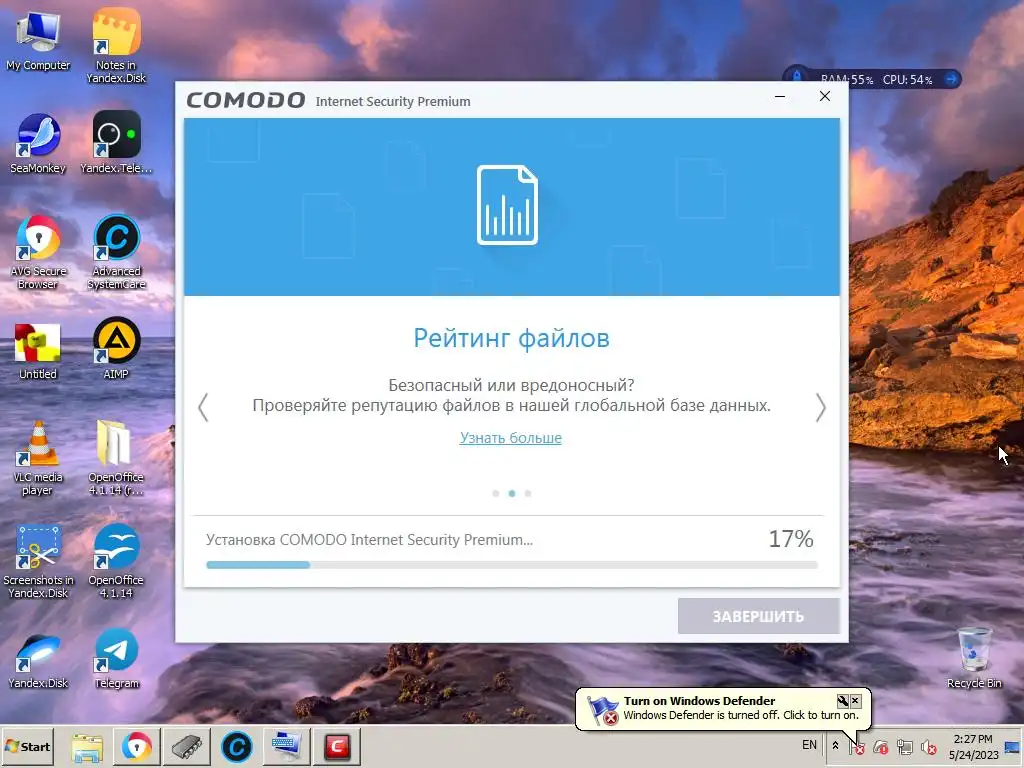This screenshot has height=768, width=1024.
Task: Select the first slide indicator dot
Action: coord(496,494)
